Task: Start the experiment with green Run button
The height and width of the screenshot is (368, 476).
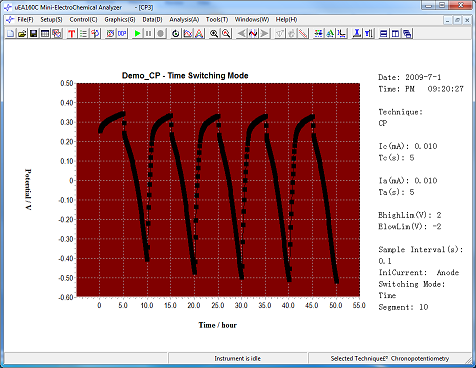Action: 137,33
